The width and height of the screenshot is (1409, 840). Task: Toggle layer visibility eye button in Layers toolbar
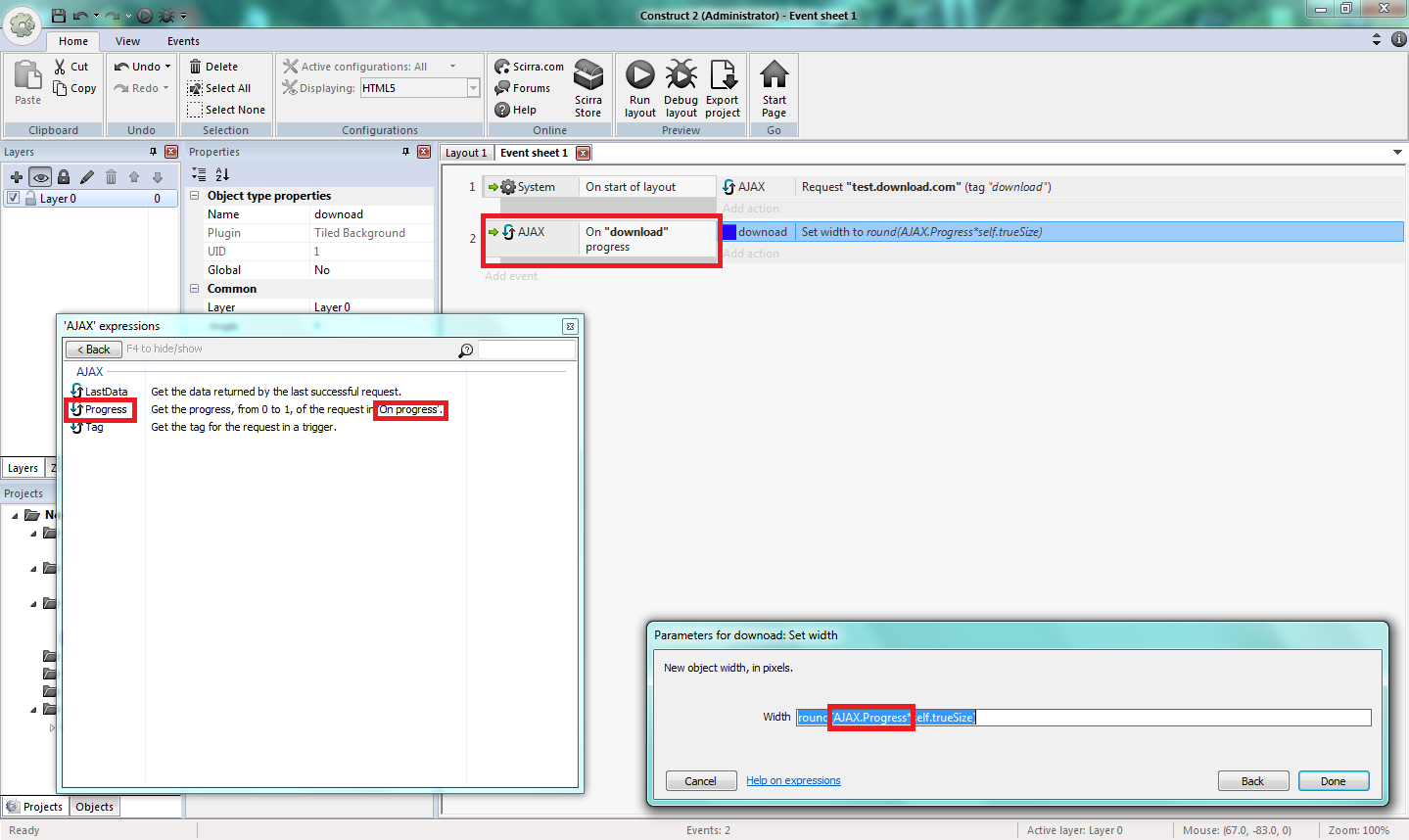point(40,177)
